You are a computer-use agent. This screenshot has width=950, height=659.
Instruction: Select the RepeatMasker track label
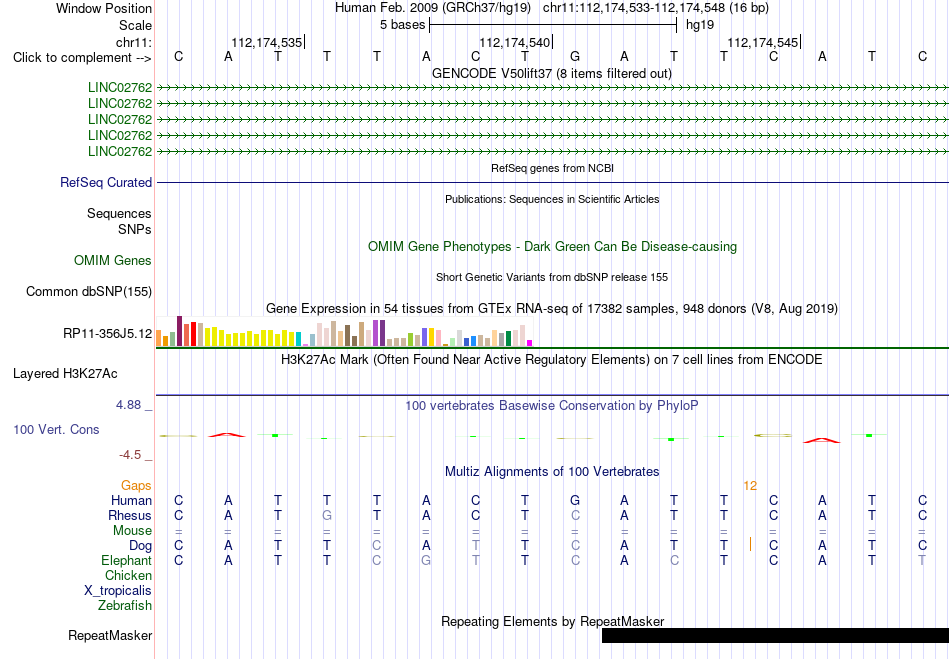110,635
